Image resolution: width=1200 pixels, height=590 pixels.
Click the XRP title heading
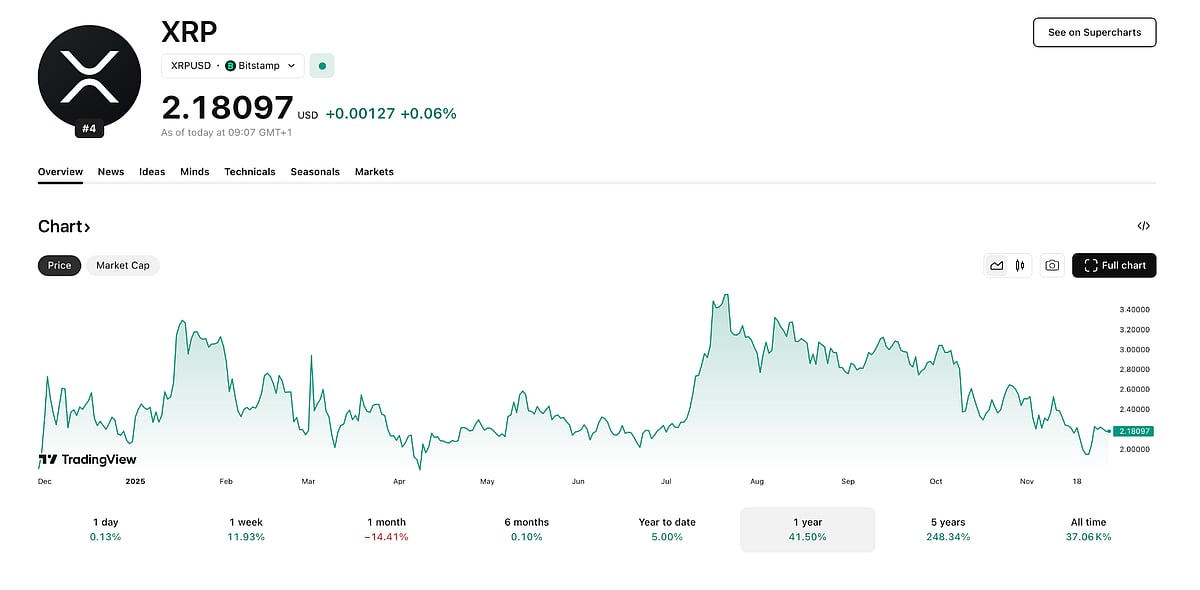point(189,31)
